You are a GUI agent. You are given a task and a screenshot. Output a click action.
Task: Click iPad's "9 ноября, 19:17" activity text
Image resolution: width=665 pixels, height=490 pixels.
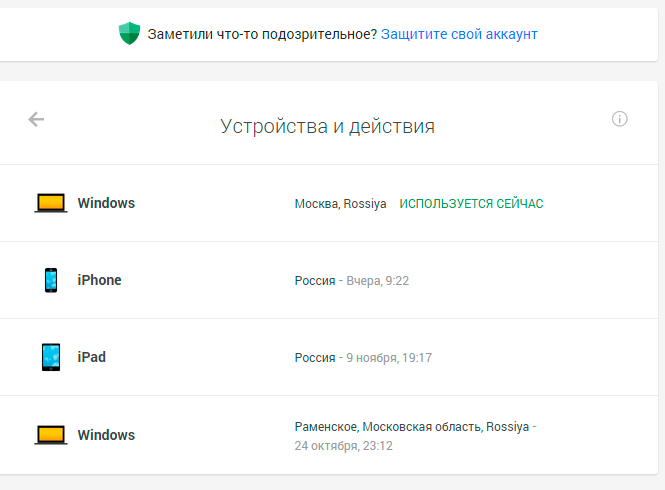(x=388, y=358)
